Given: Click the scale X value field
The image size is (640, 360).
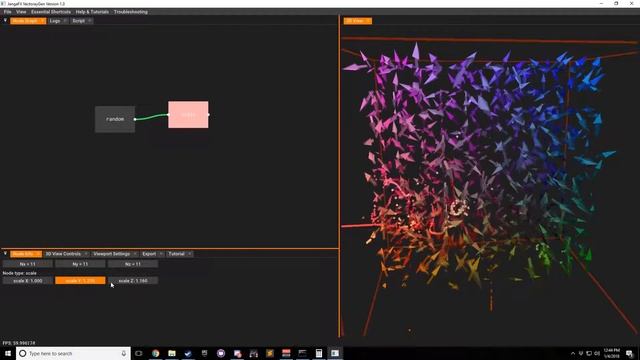Looking at the screenshot, I should [x=27, y=281].
